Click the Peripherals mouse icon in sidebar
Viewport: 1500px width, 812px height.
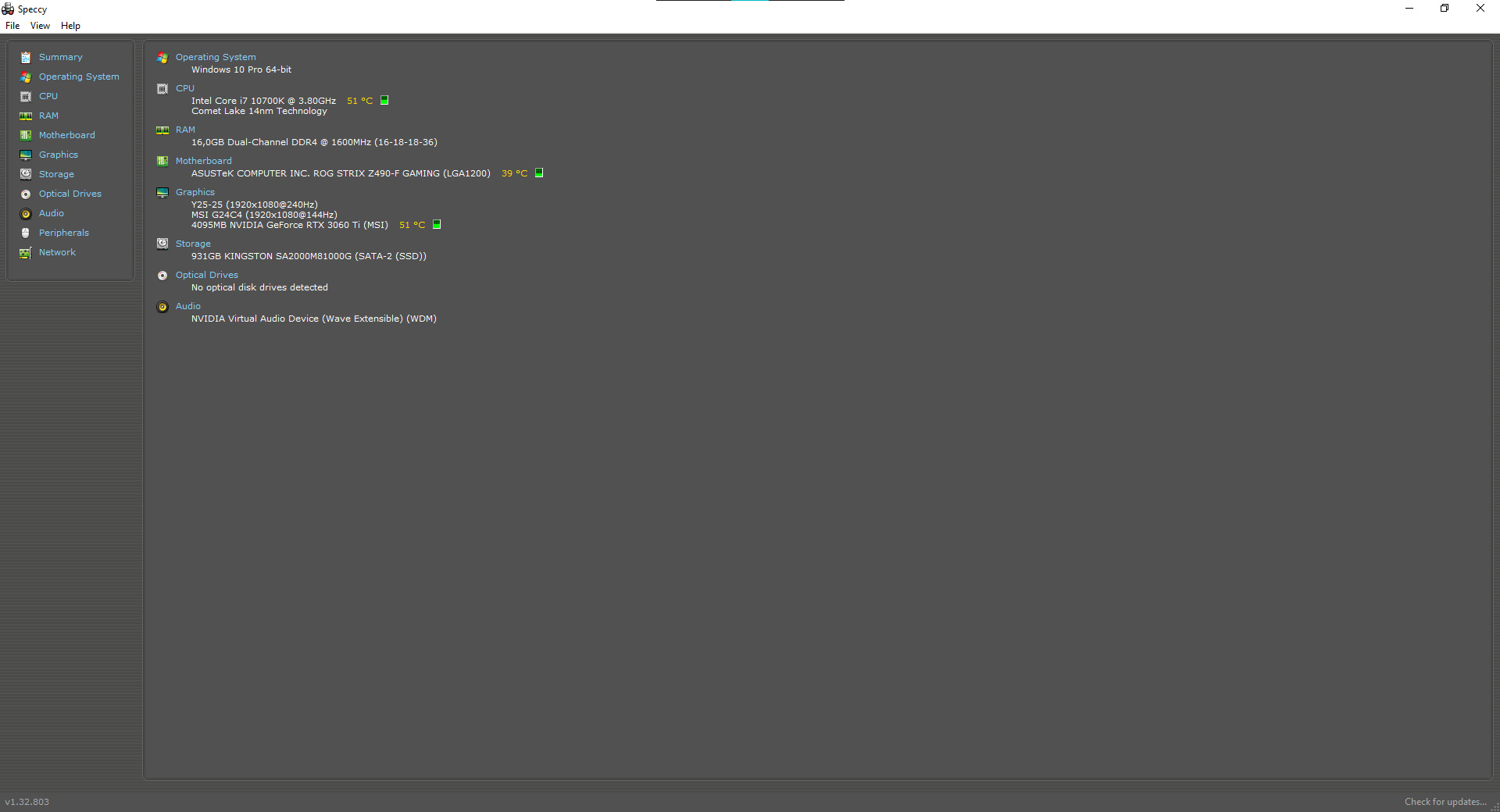click(x=26, y=233)
